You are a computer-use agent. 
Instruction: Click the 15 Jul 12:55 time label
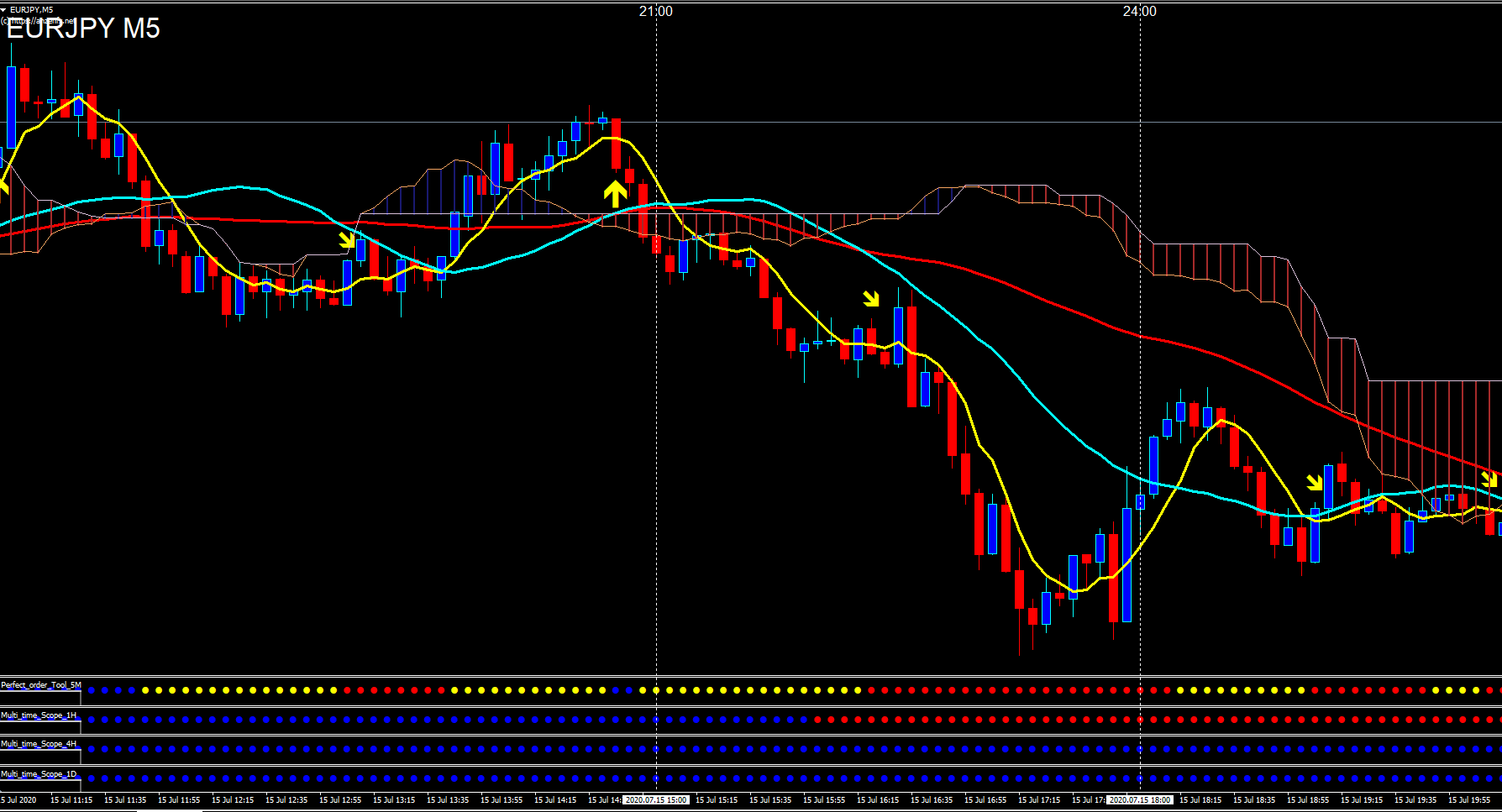[340, 800]
